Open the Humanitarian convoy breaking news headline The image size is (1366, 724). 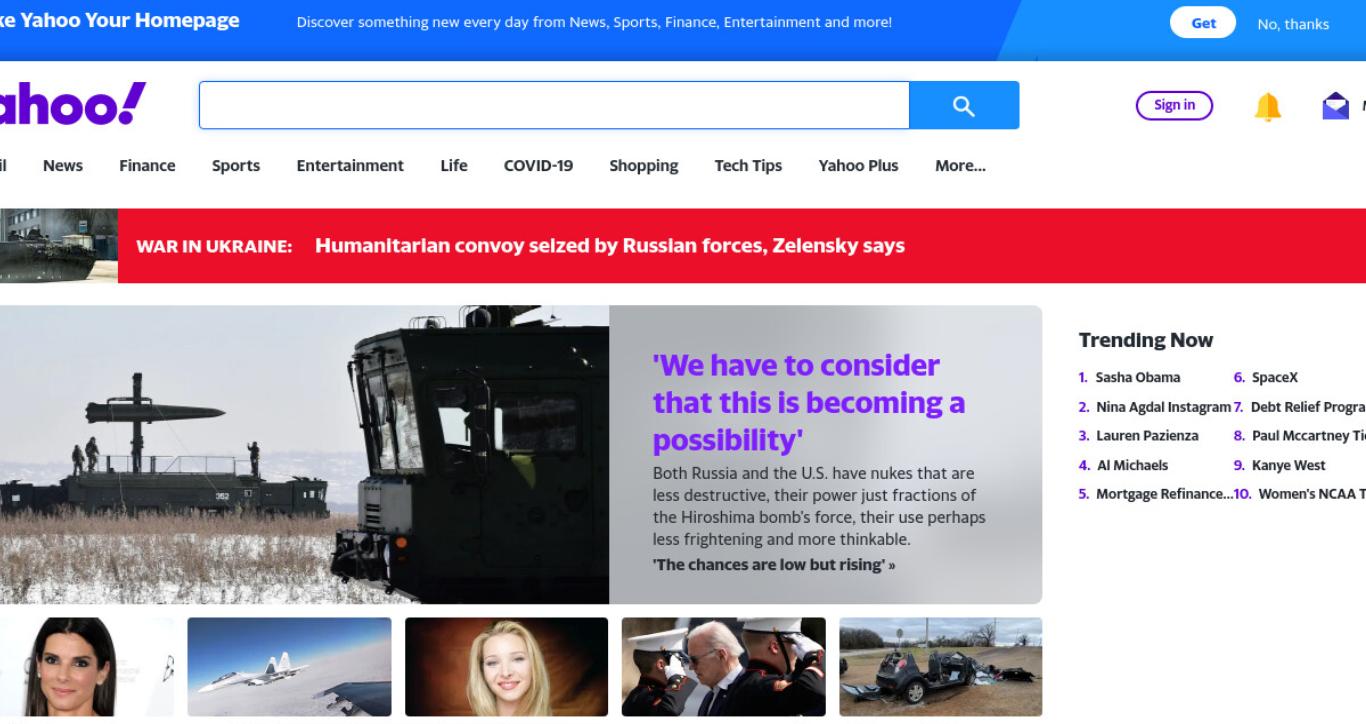610,246
